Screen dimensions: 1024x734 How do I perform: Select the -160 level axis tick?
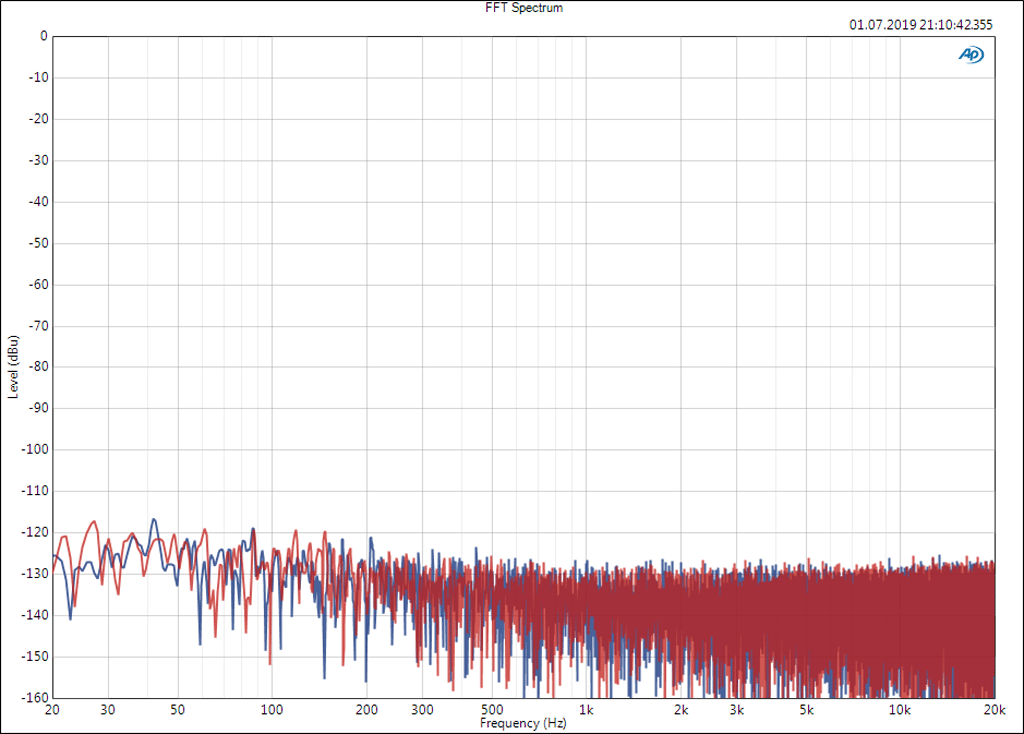34,698
